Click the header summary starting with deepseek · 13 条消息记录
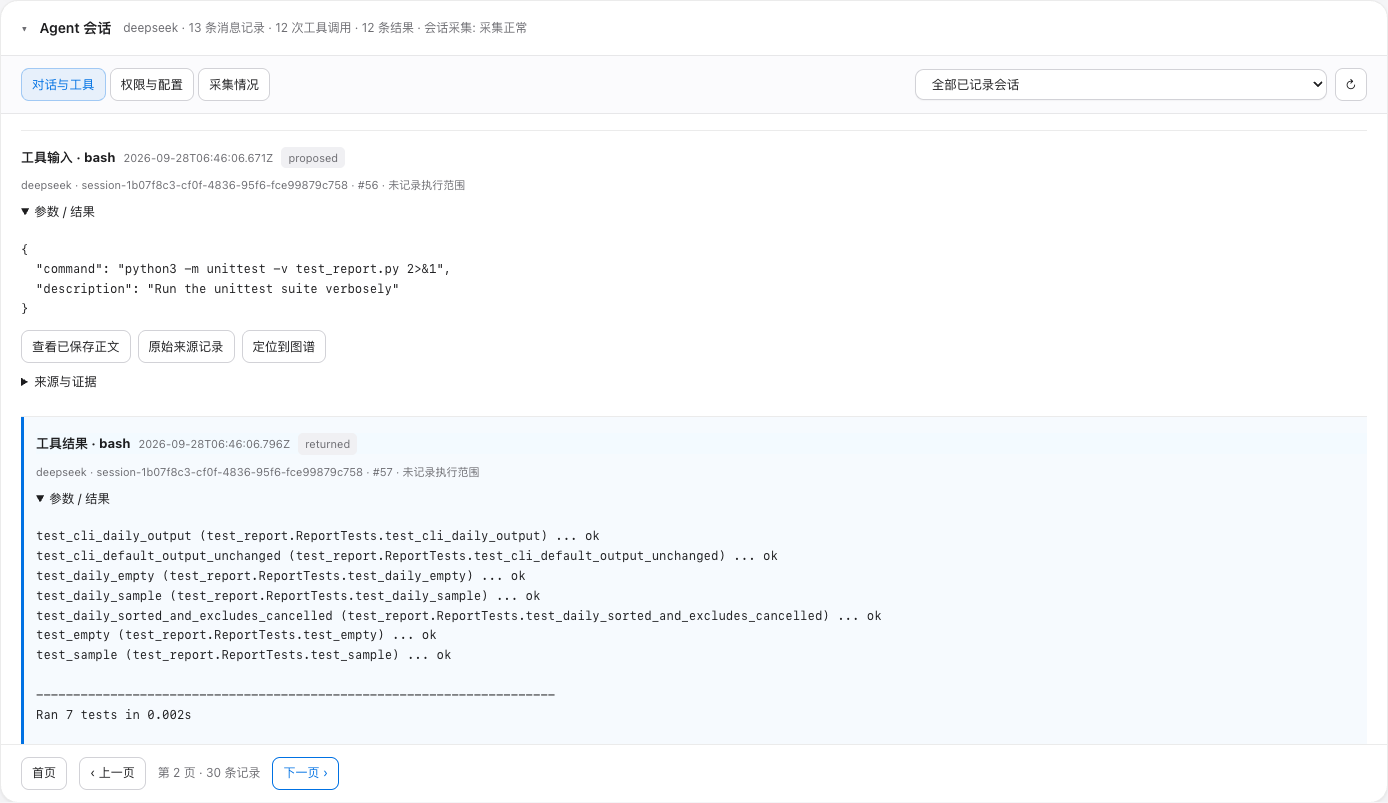Viewport: 1388px width, 803px height. tap(325, 28)
